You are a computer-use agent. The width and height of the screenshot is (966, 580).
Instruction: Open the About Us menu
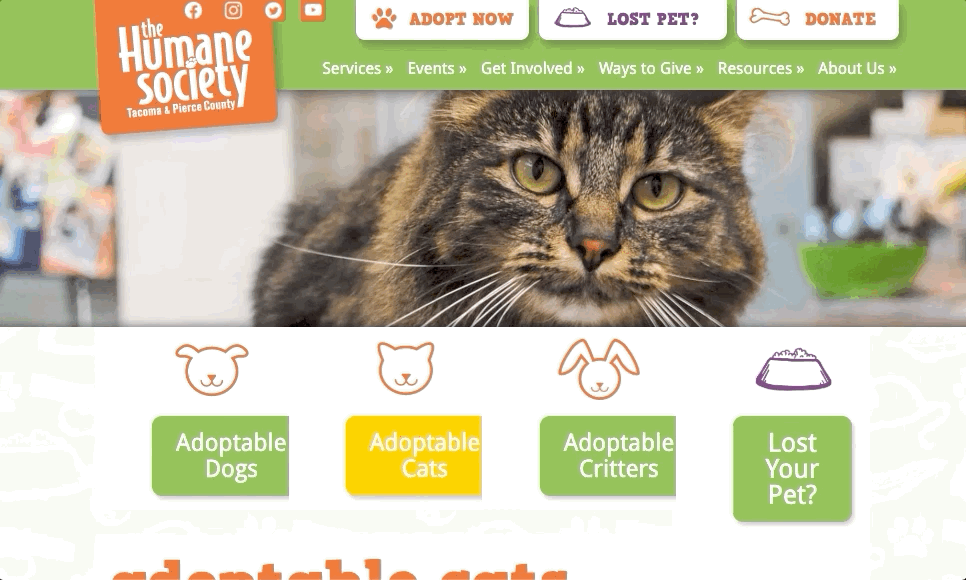857,68
